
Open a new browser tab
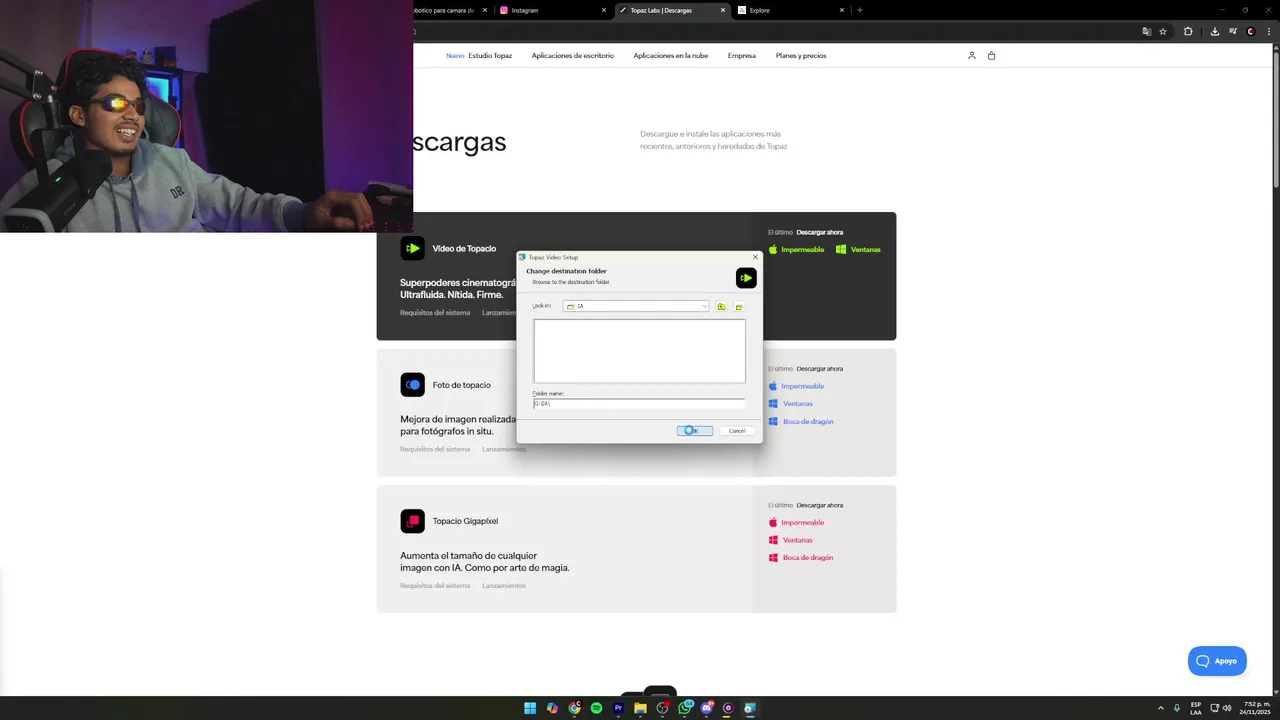[x=860, y=10]
